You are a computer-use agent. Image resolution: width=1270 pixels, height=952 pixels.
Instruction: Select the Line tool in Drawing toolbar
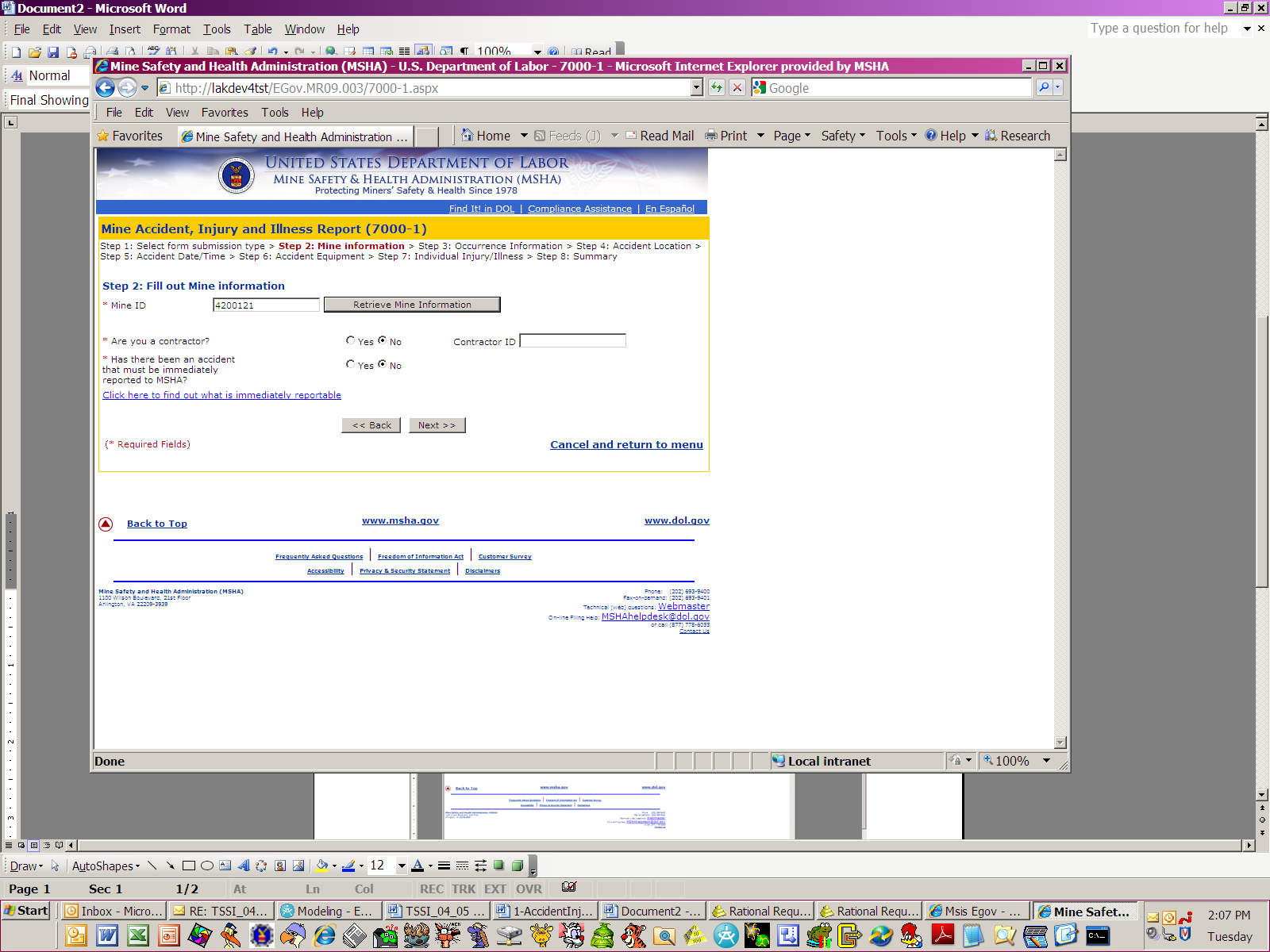click(x=152, y=866)
